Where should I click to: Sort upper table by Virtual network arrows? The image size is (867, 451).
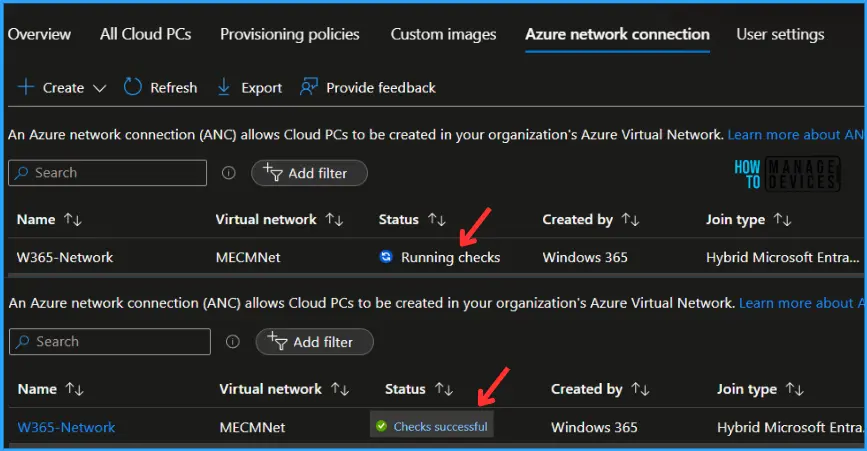[x=334, y=219]
